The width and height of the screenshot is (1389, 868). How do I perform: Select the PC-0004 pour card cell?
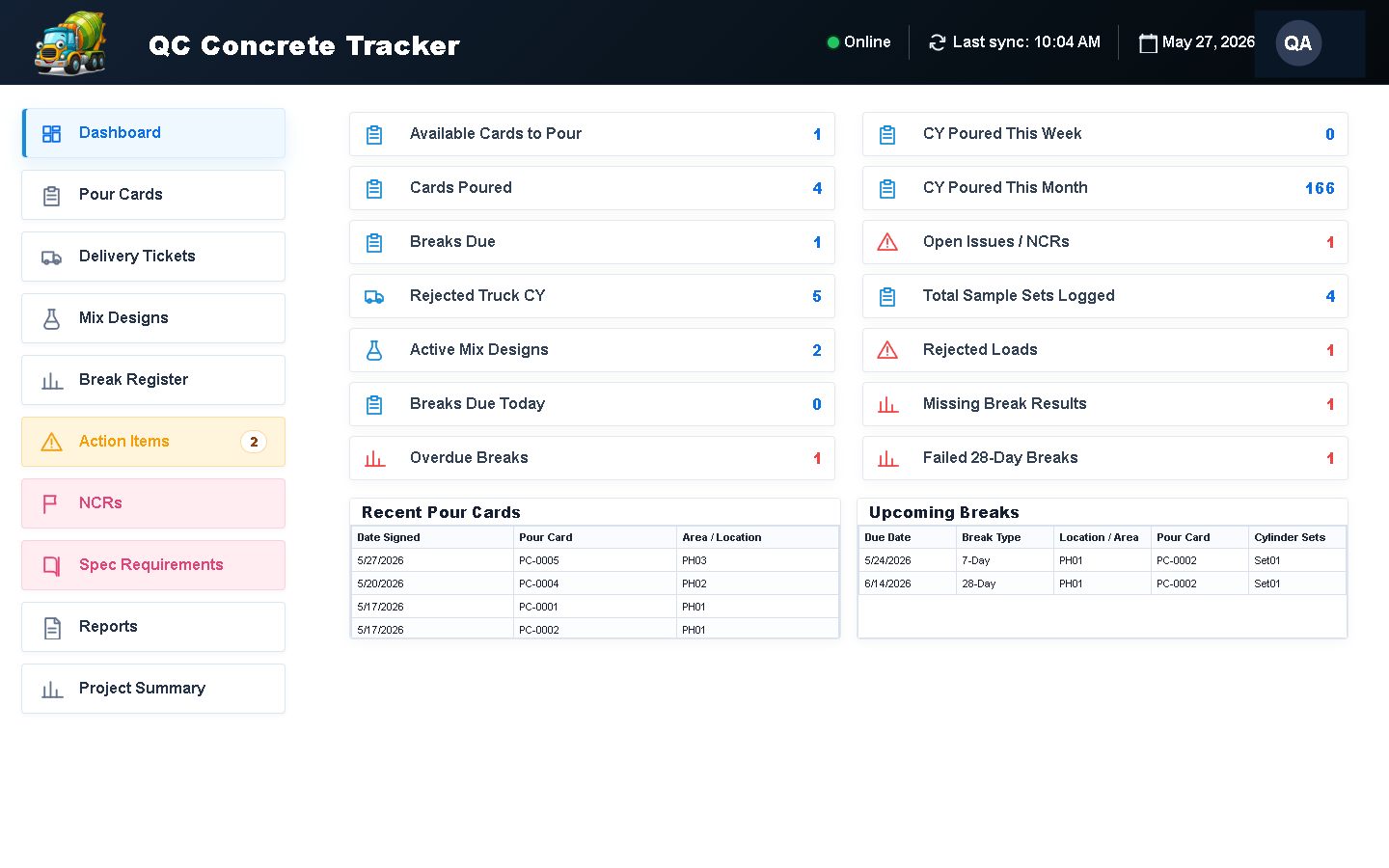(595, 583)
